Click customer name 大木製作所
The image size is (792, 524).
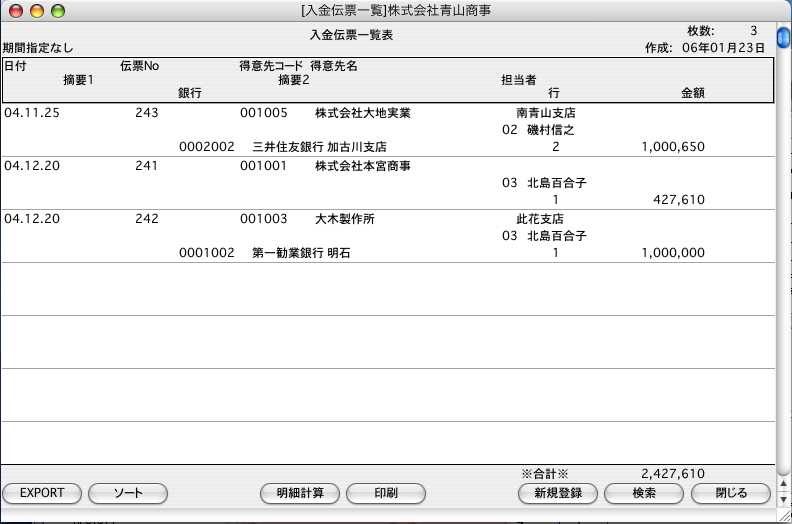click(x=344, y=218)
